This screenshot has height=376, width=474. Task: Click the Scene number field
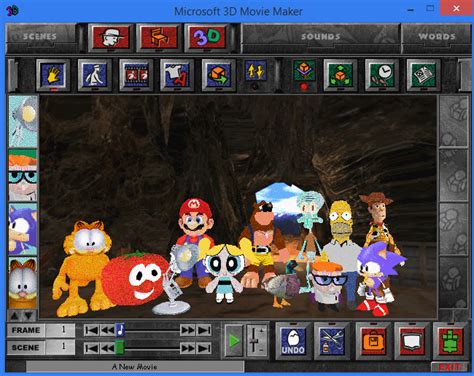(x=60, y=347)
